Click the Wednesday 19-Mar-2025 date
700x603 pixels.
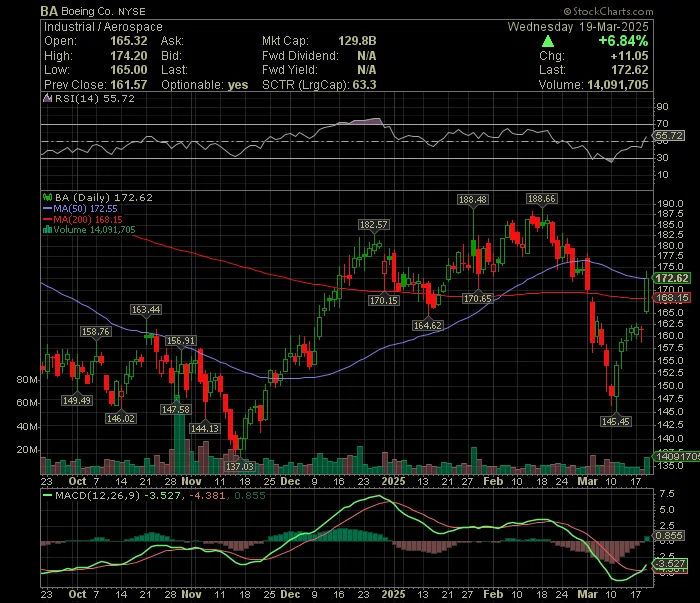coord(578,27)
